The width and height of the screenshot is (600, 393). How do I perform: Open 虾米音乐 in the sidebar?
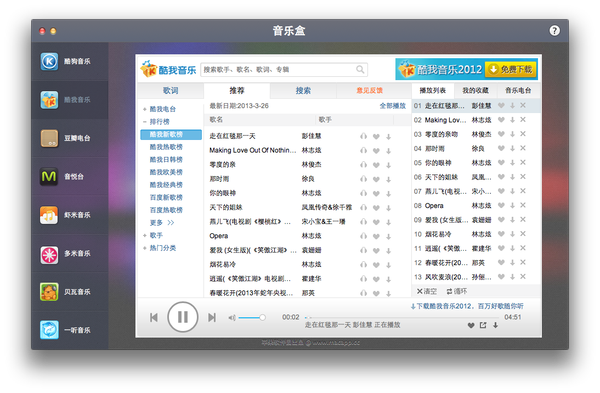tap(70, 215)
